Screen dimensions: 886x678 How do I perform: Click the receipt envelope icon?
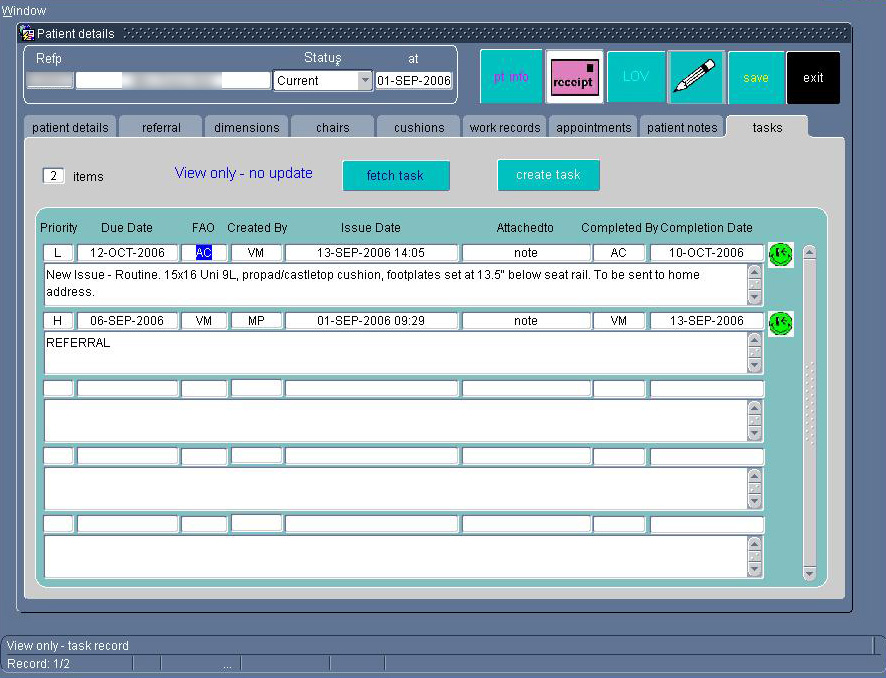coord(574,77)
